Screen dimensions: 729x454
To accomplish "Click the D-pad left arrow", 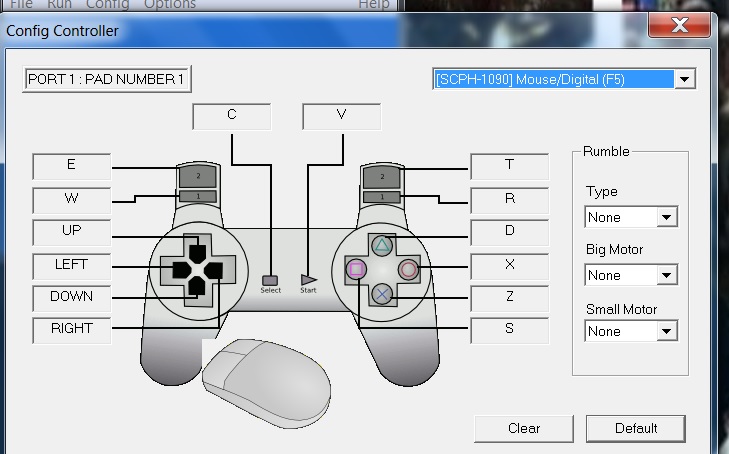I will click(x=181, y=270).
